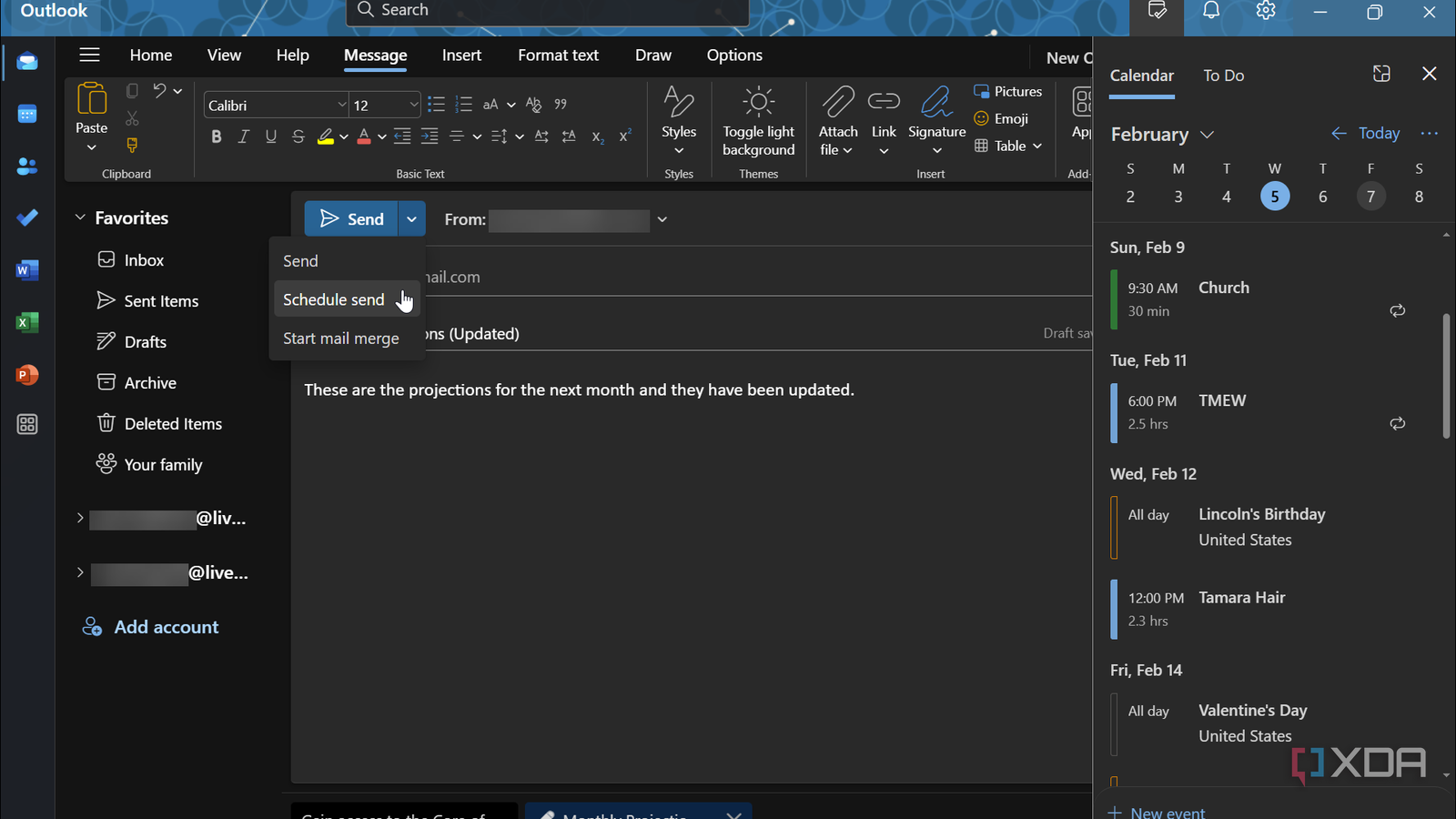Image resolution: width=1456 pixels, height=819 pixels.
Task: Click the notification bell icon
Action: [x=1211, y=11]
